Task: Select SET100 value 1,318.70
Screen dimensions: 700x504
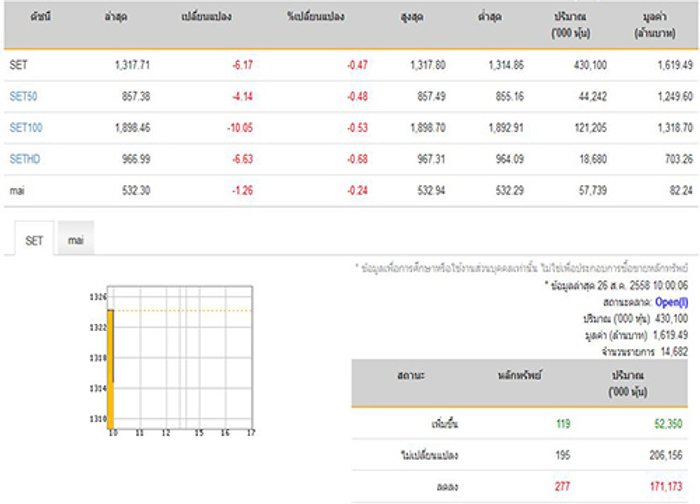Action: (675, 128)
